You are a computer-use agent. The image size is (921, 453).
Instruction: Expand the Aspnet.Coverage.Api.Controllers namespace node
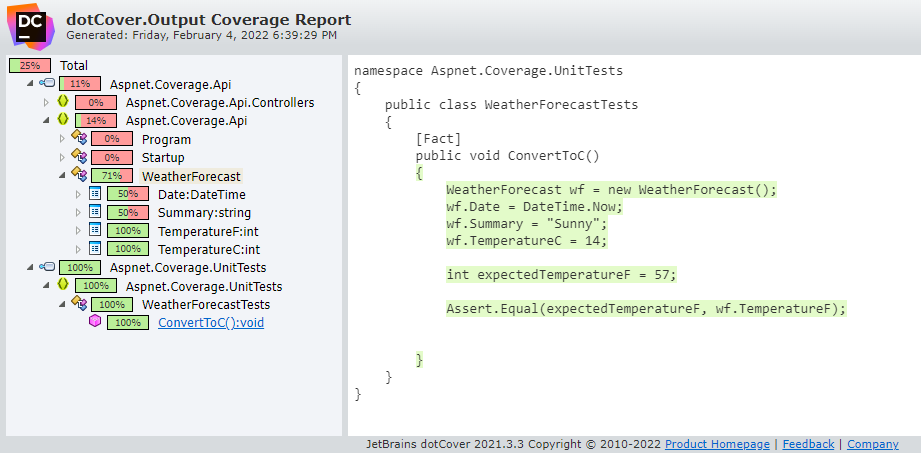(x=47, y=103)
